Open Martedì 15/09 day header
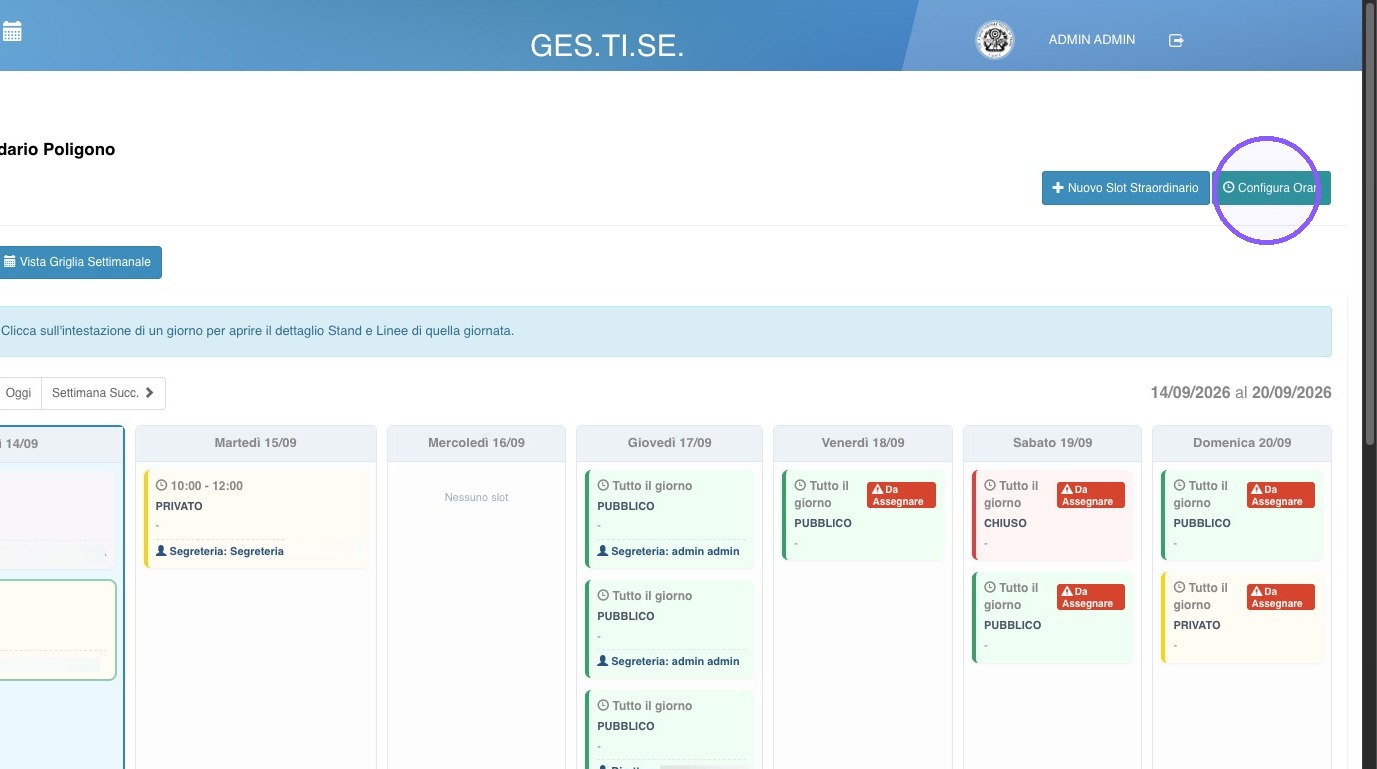 pyautogui.click(x=255, y=443)
